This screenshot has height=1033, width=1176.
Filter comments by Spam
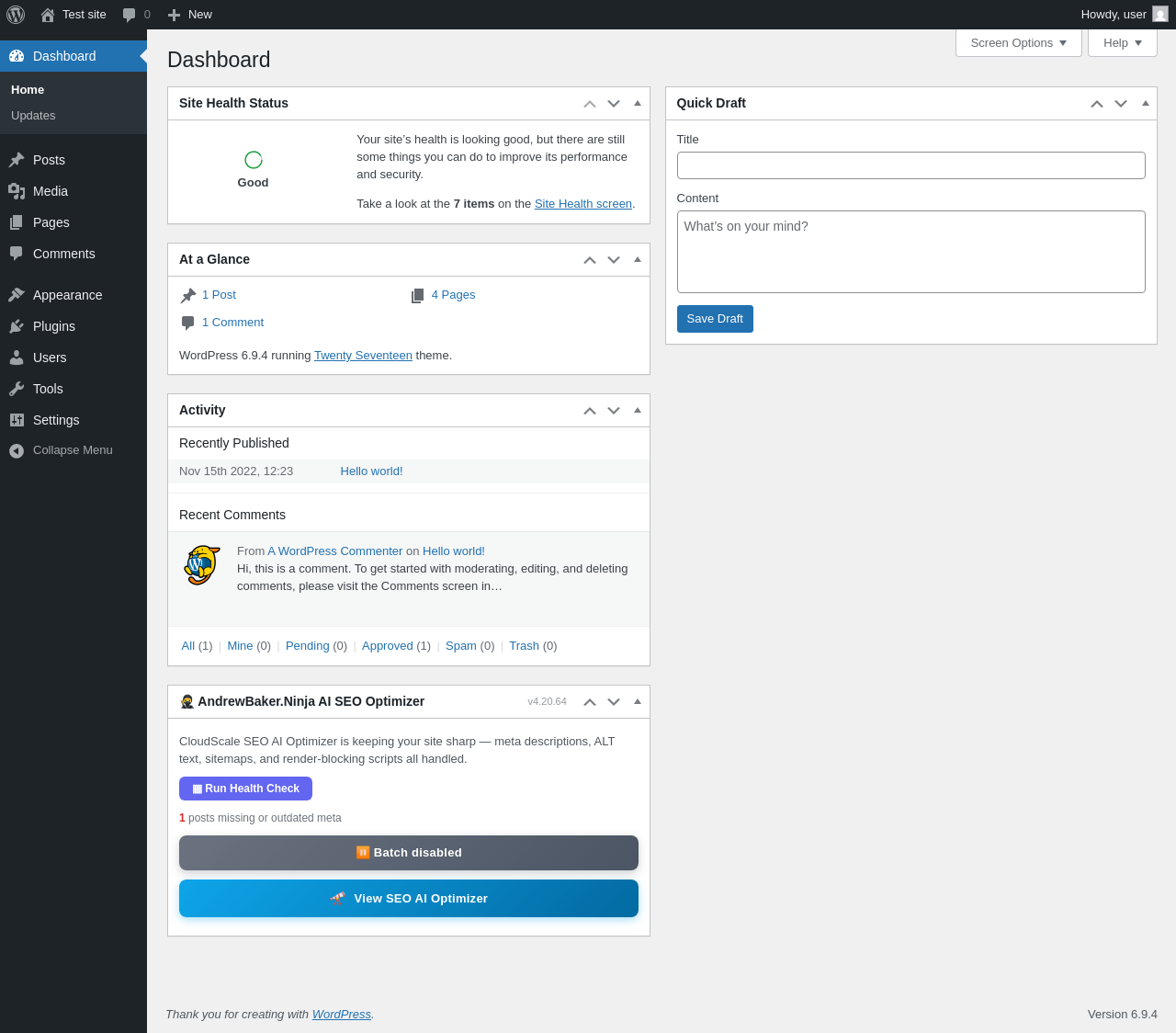[461, 646]
